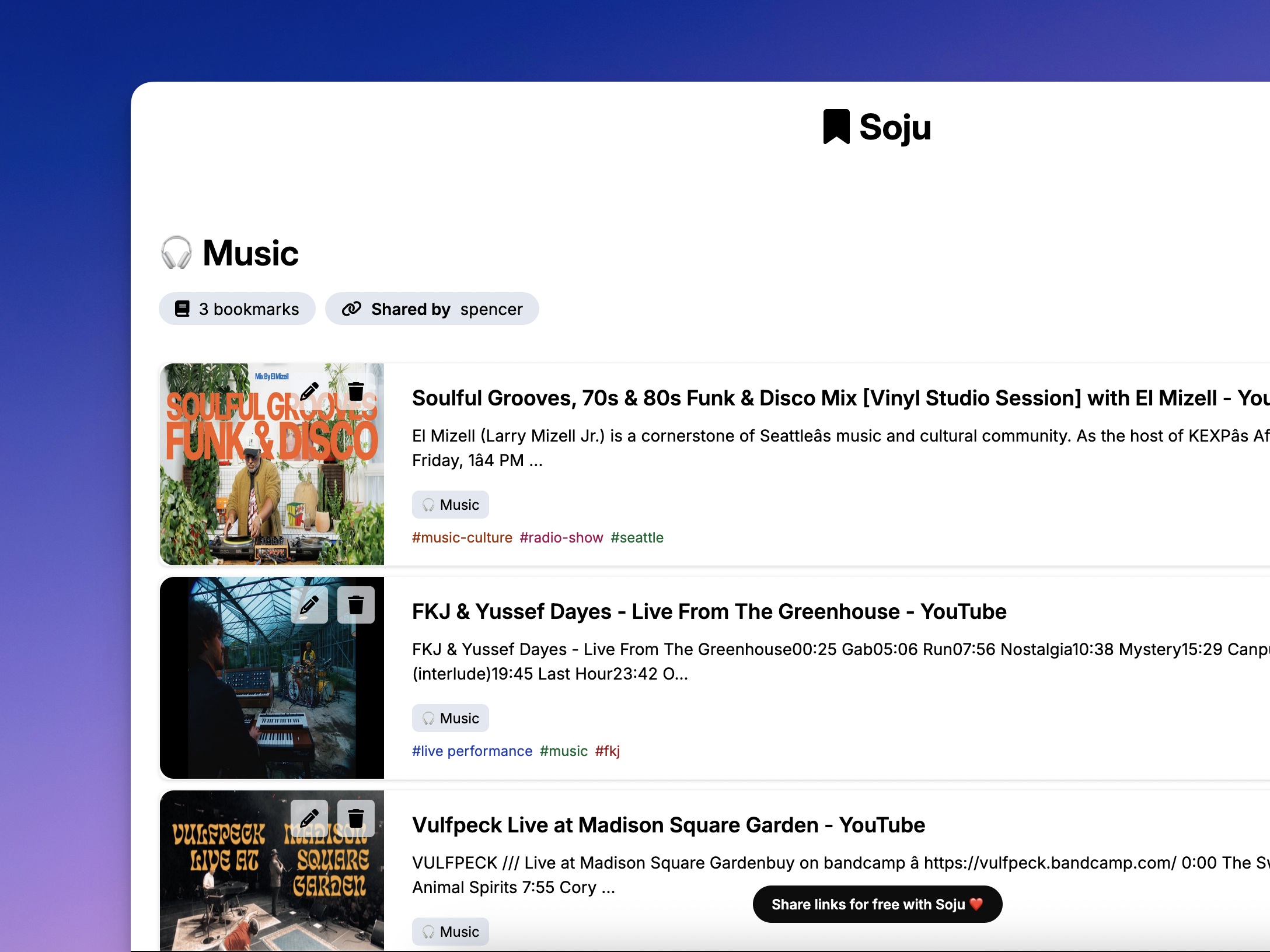Edit the Vulfpeck bookmark with pencil icon
Screen dimensions: 1270x952
point(309,818)
